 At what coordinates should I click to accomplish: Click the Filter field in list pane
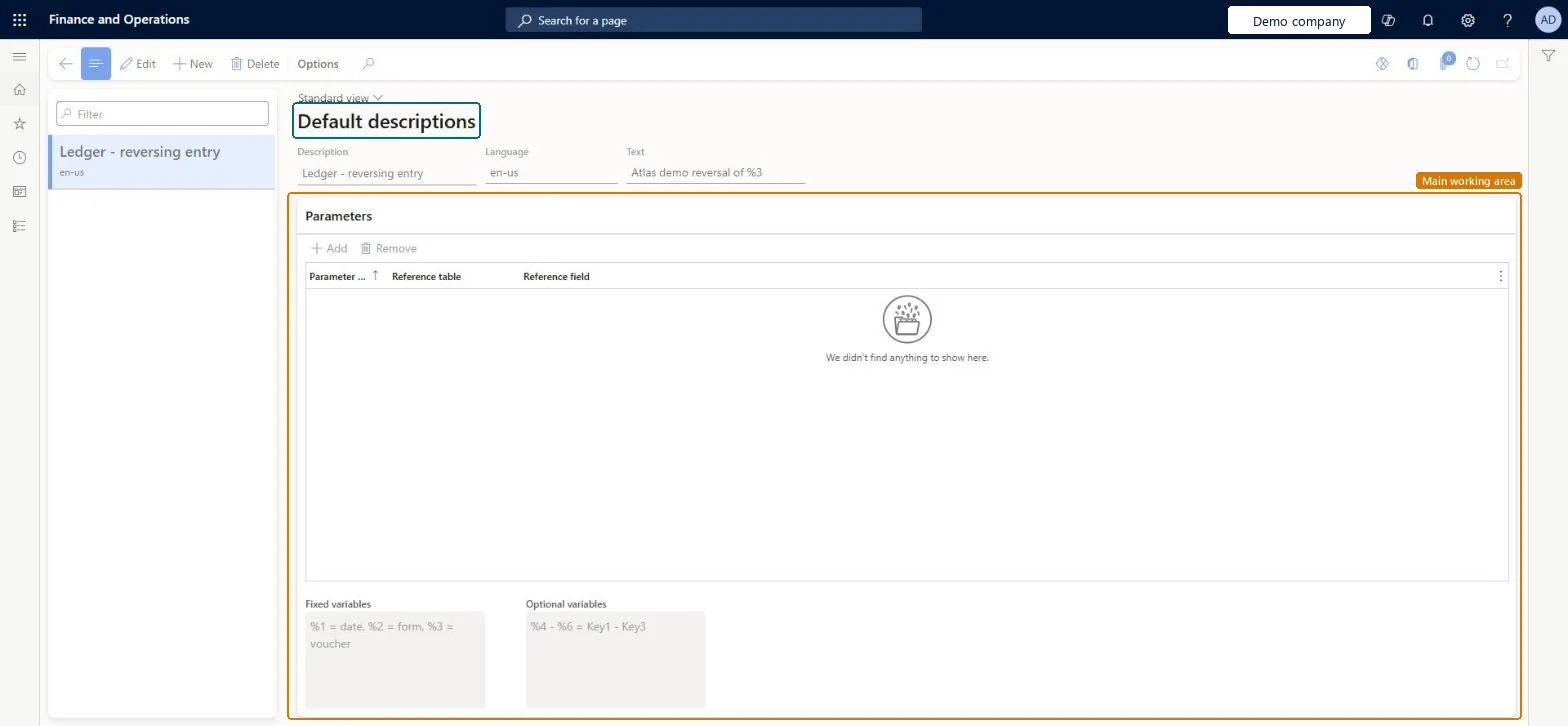tap(162, 114)
